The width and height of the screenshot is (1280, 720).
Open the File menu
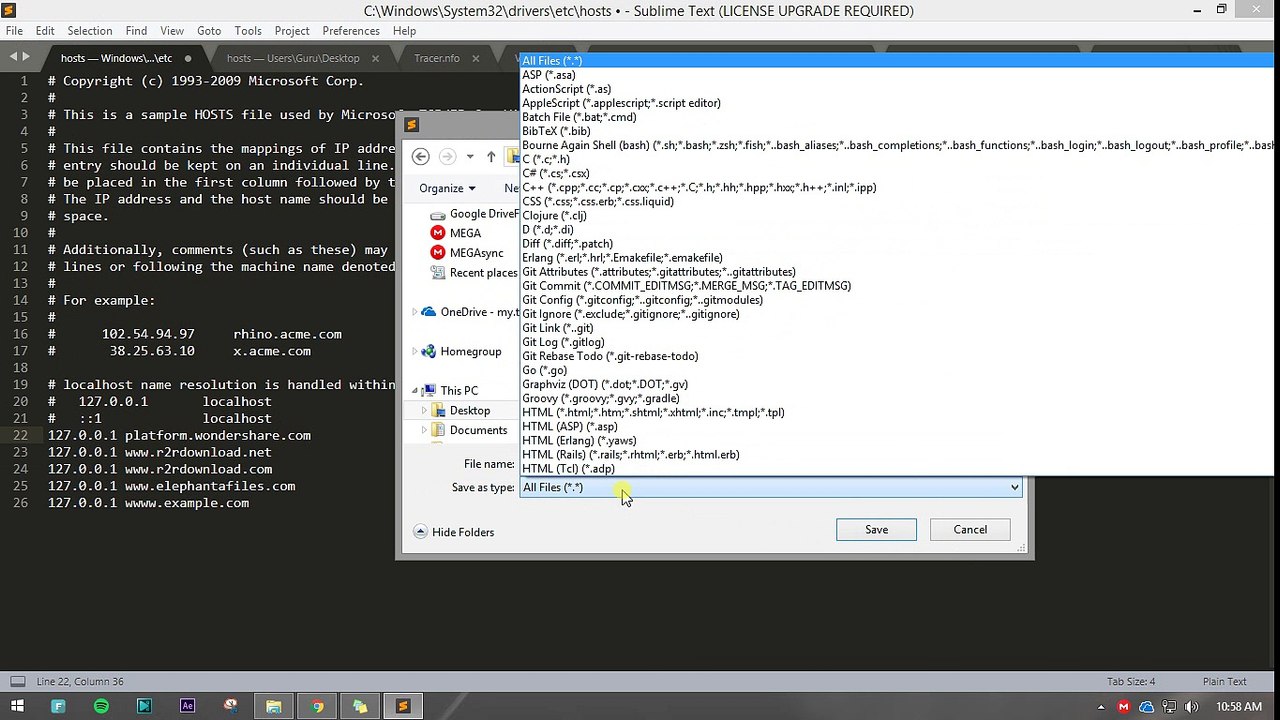(x=14, y=31)
